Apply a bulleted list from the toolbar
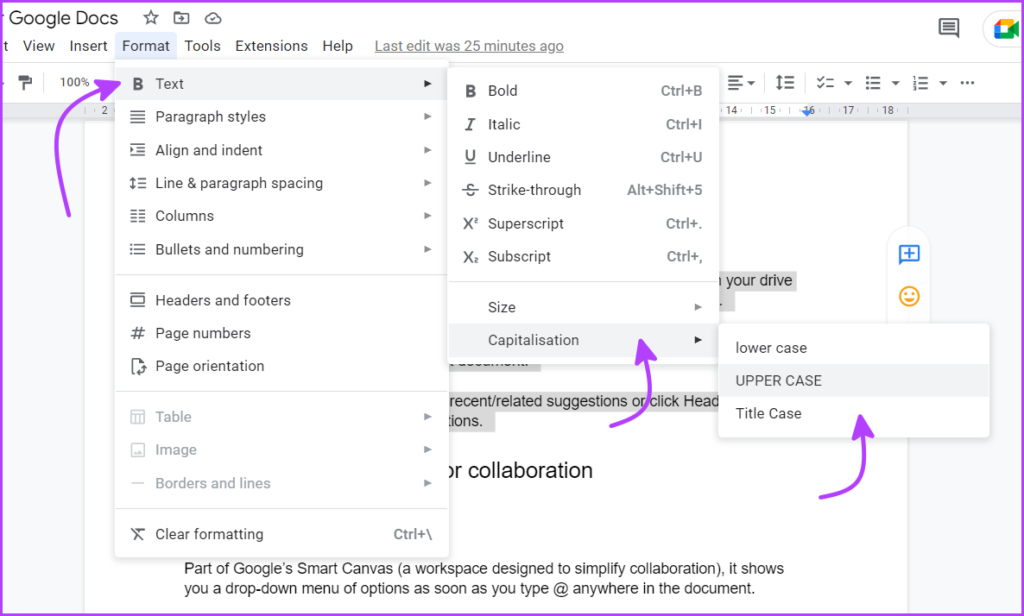The image size is (1024, 616). point(873,83)
